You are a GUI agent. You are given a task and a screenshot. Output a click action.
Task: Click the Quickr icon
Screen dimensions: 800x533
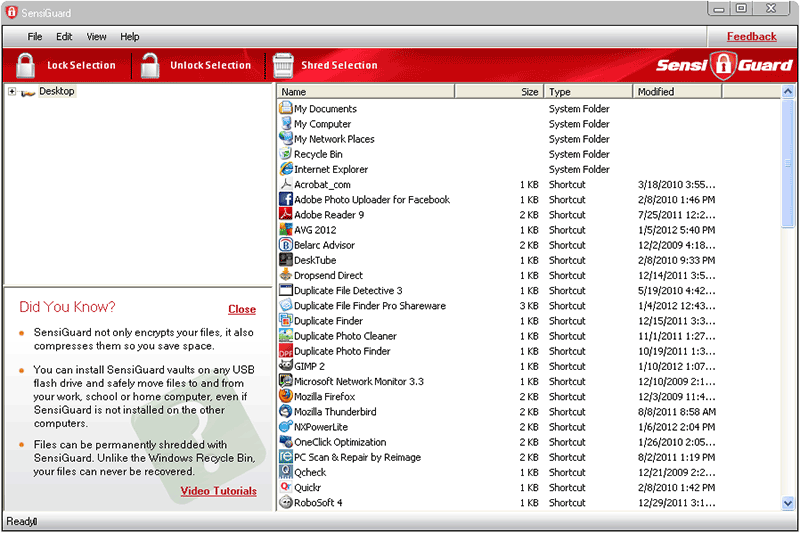(286, 487)
